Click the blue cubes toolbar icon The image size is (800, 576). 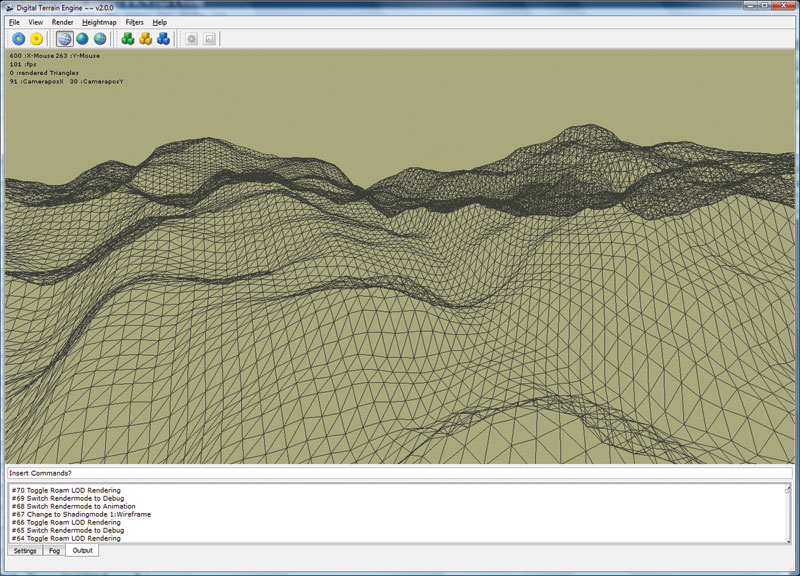[x=163, y=39]
